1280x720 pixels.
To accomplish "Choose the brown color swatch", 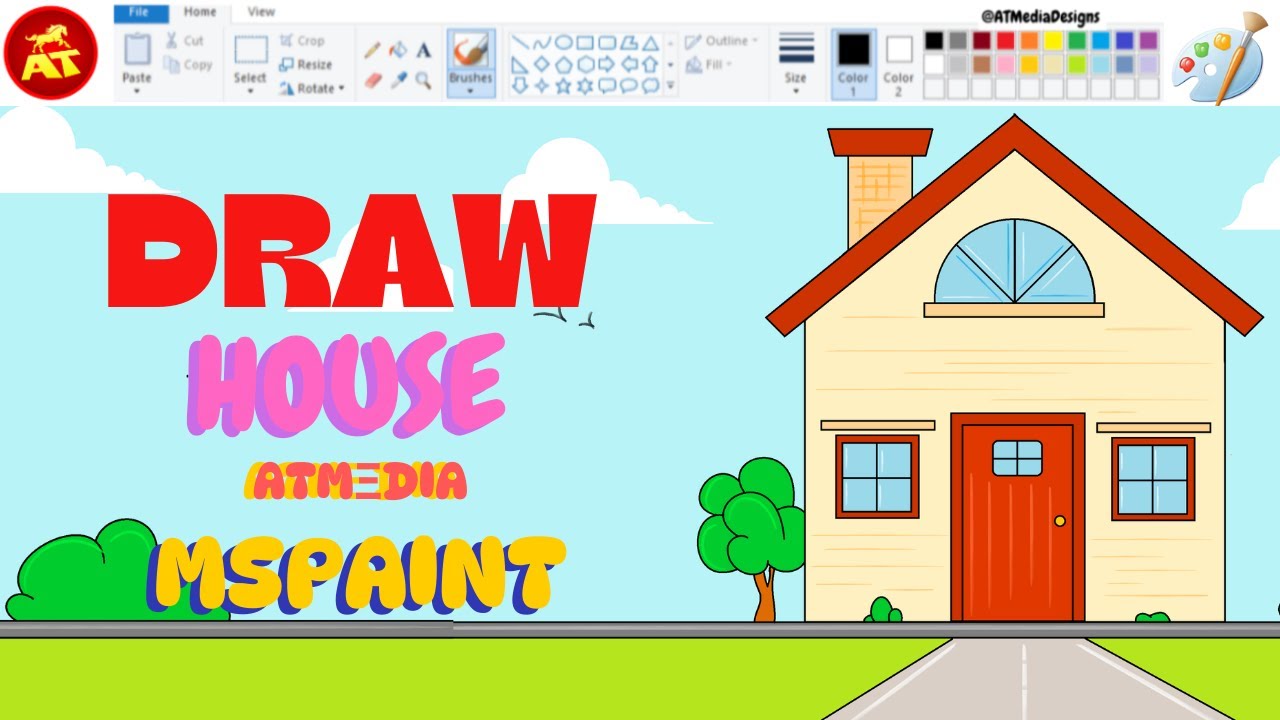I will click(x=982, y=64).
